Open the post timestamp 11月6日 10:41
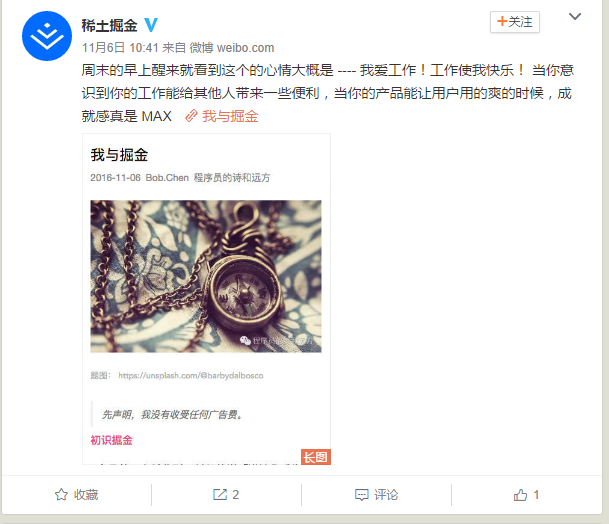This screenshot has width=609, height=524. click(x=120, y=48)
